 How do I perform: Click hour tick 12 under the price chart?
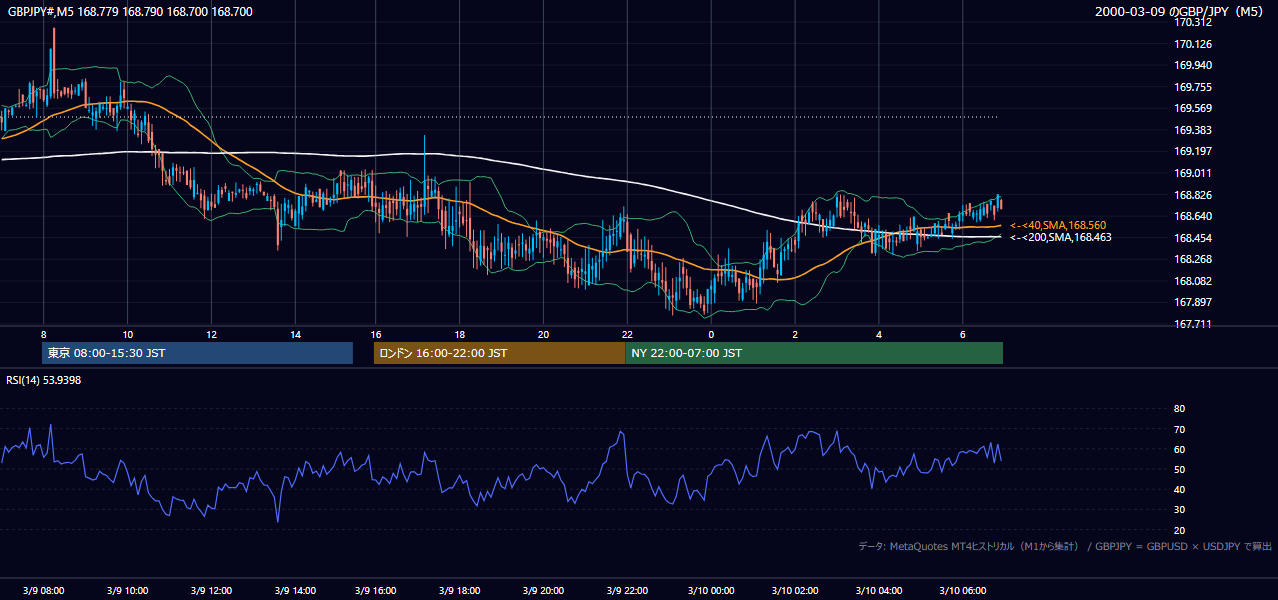pos(211,334)
